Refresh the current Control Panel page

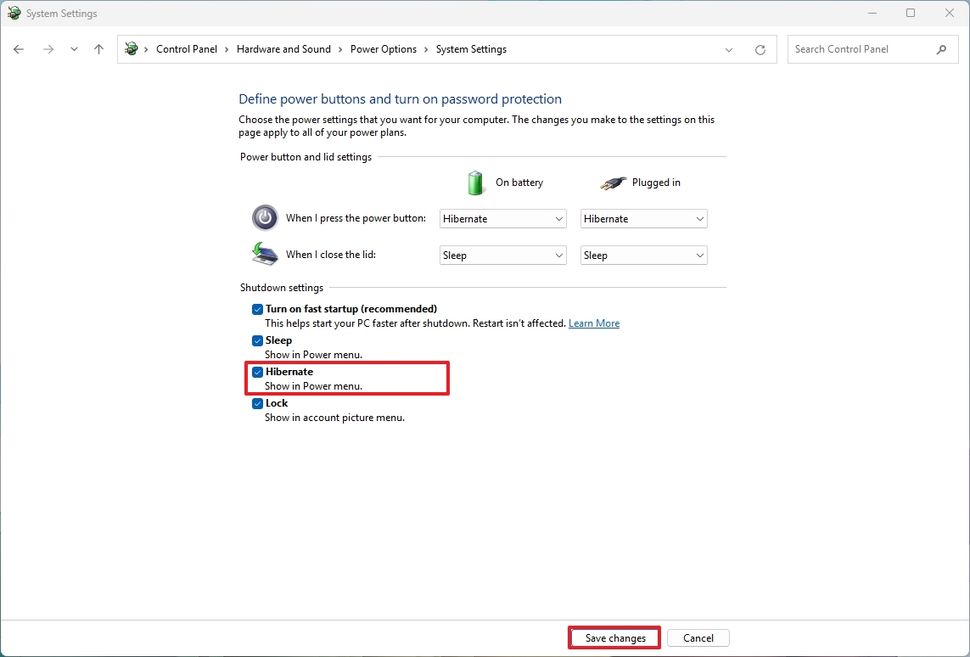[760, 48]
